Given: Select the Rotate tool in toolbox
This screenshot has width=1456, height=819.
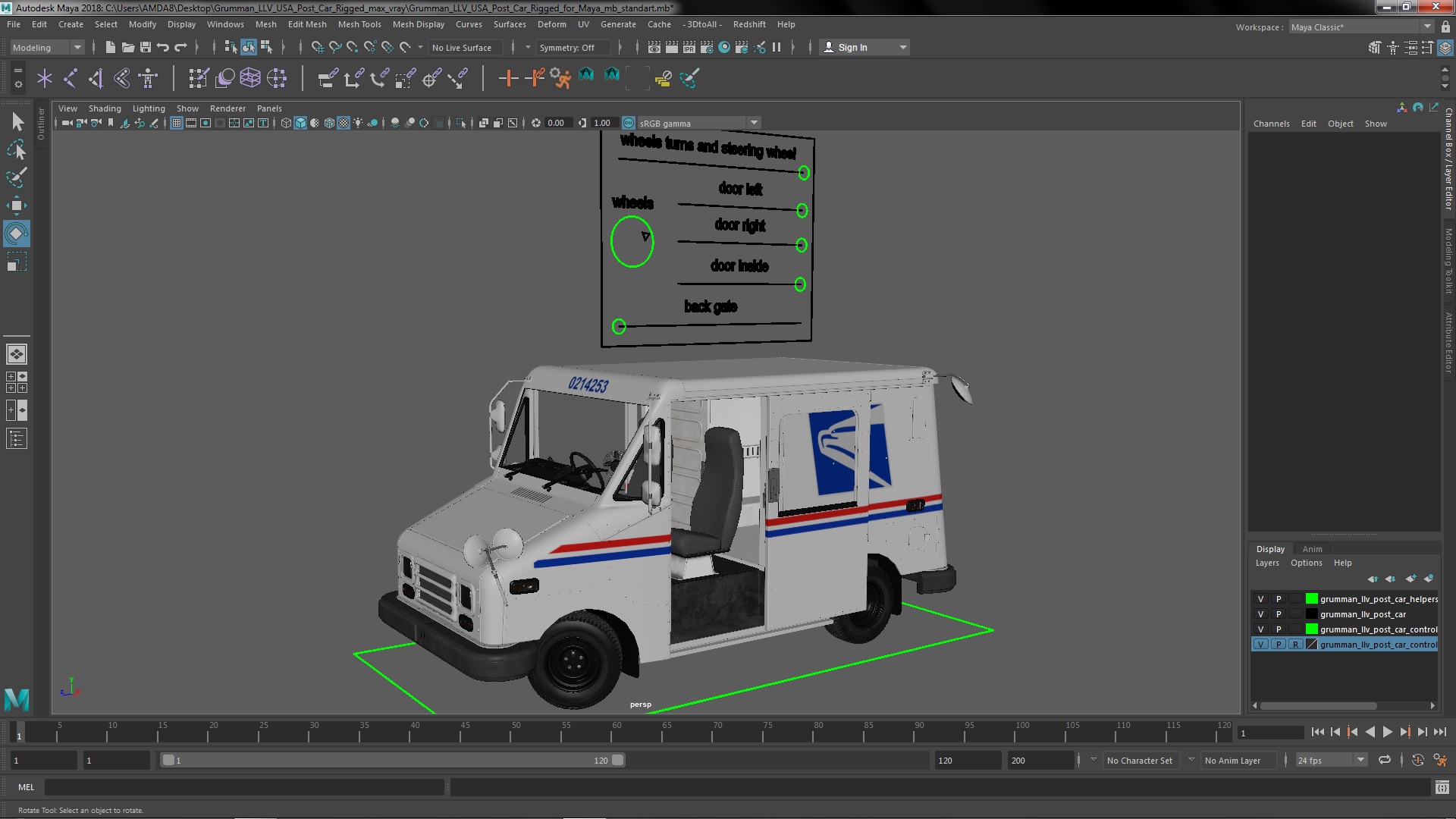Looking at the screenshot, I should [16, 234].
